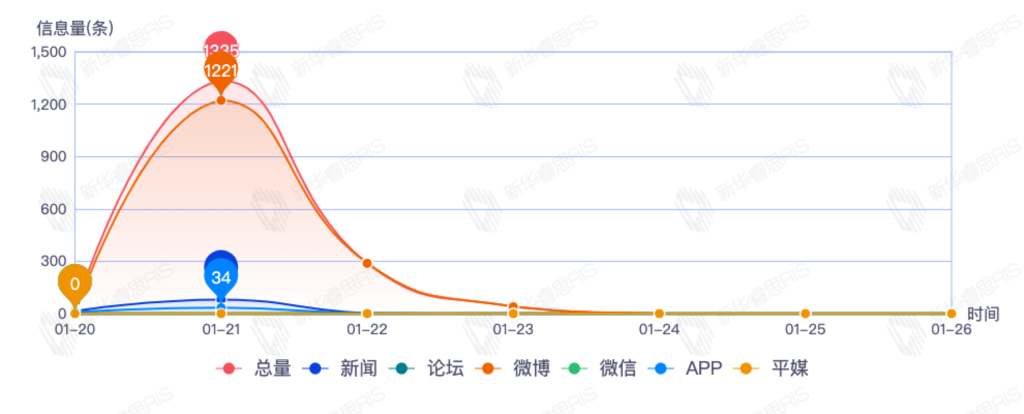Click the last data point at 01-26
1024x414 pixels.
[x=951, y=314]
